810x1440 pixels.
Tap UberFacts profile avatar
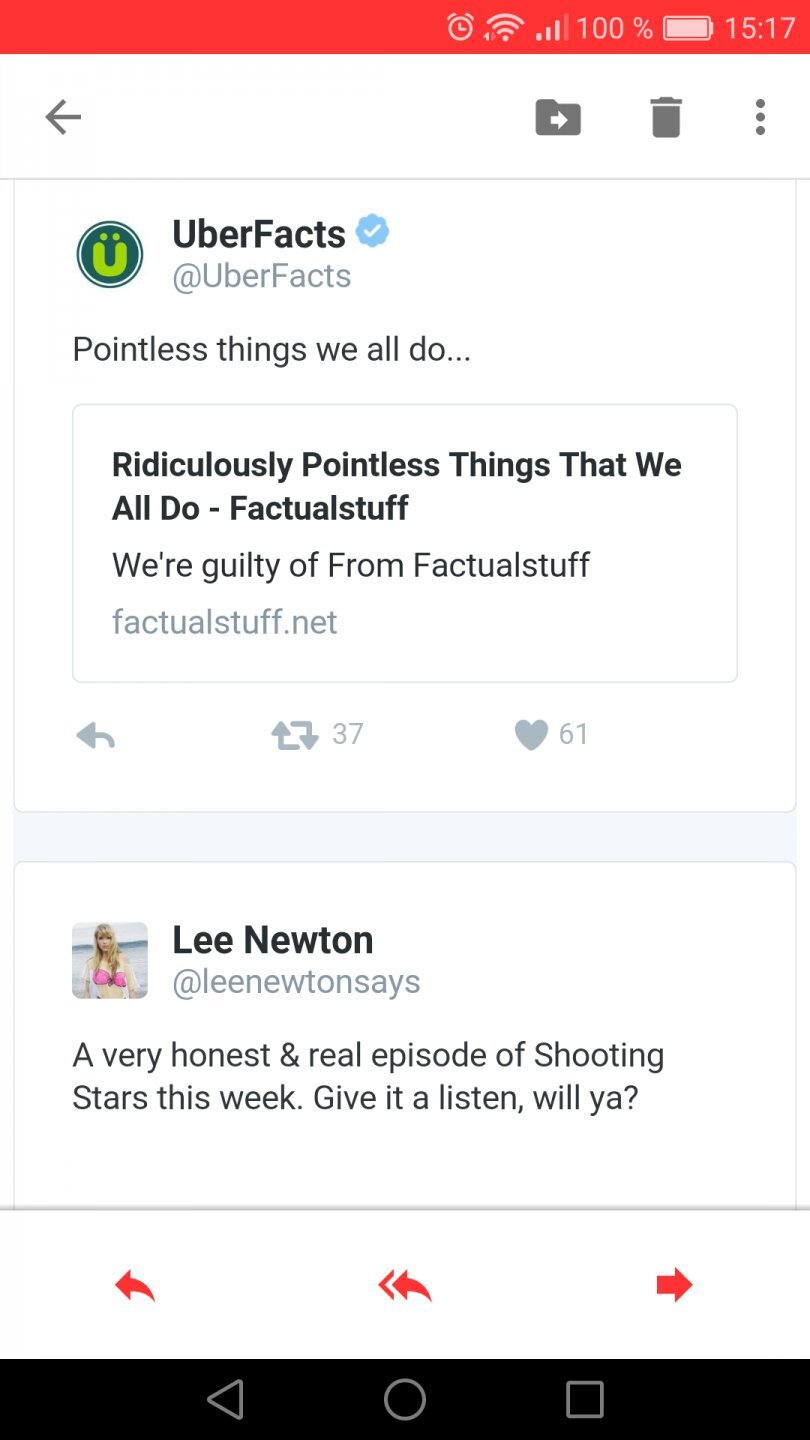point(110,254)
